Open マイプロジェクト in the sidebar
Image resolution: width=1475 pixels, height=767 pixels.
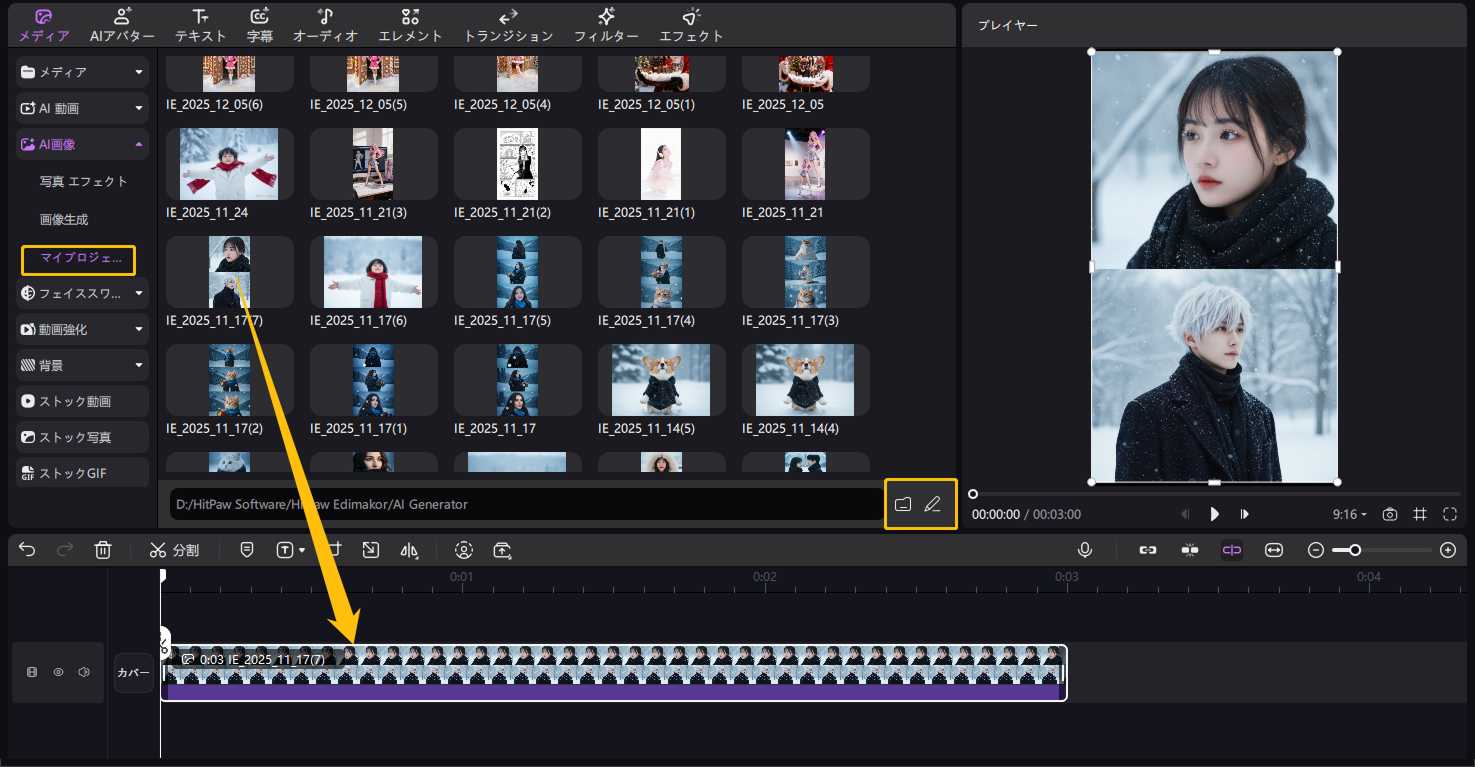80,259
